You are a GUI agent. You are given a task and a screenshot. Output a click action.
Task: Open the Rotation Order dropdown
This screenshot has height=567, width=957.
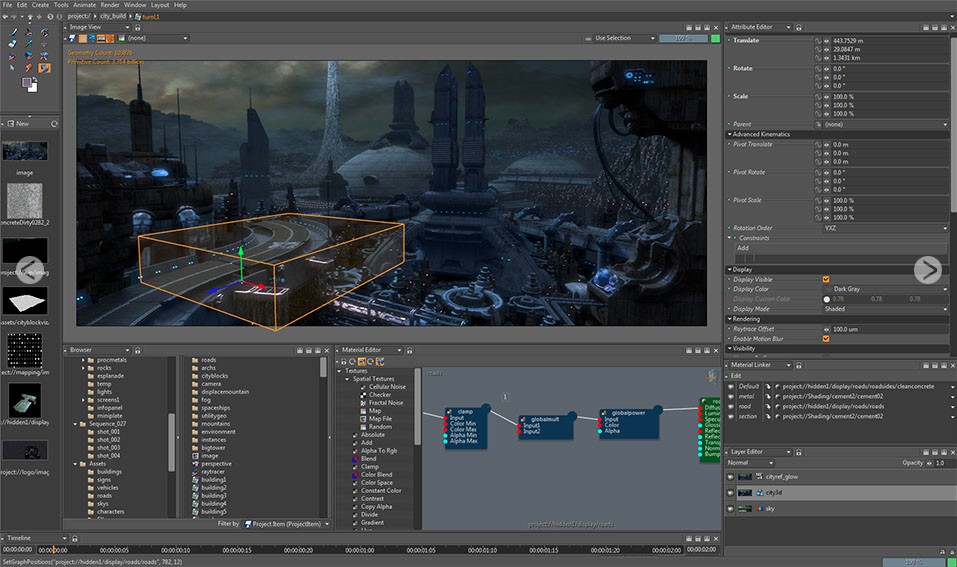pos(884,227)
